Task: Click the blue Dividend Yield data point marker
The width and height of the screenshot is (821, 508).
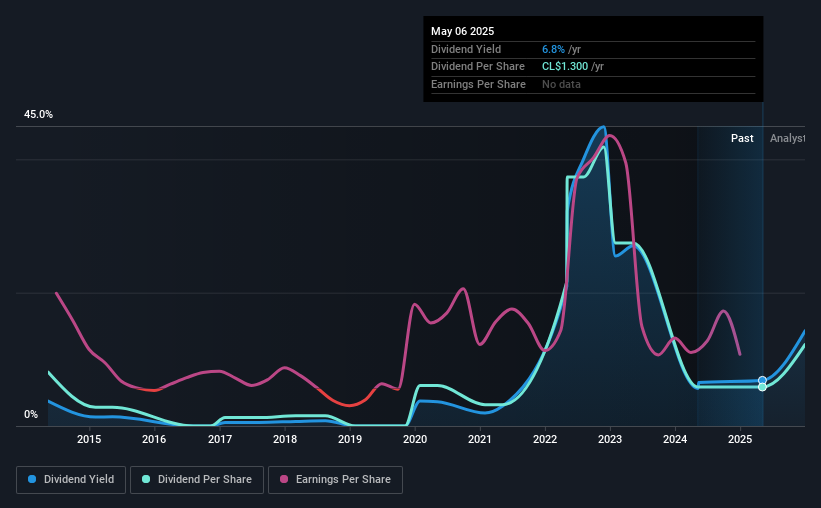Action: click(x=762, y=381)
